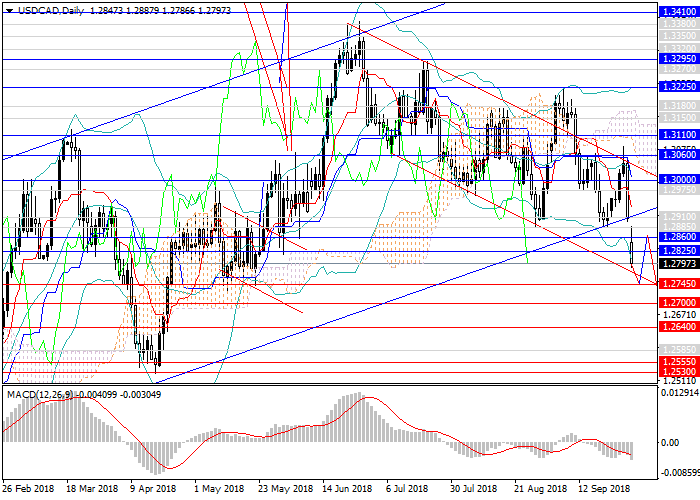Click the 23 May 2018 date label
700x500 pixels.
[x=285, y=489]
